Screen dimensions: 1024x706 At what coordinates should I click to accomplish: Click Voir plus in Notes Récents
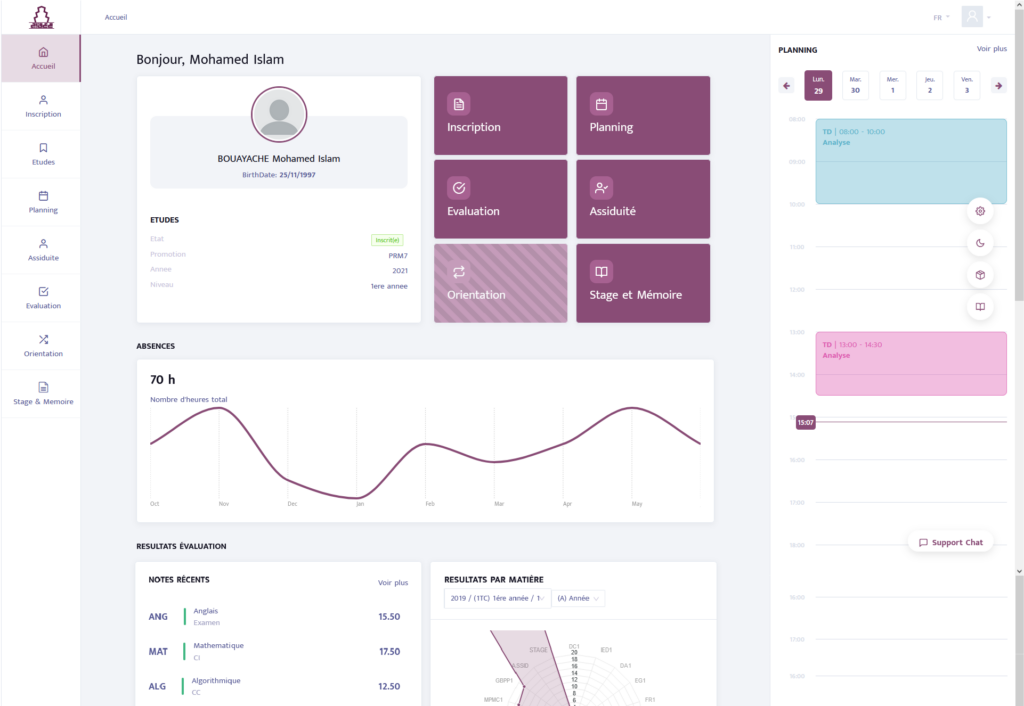[392, 583]
